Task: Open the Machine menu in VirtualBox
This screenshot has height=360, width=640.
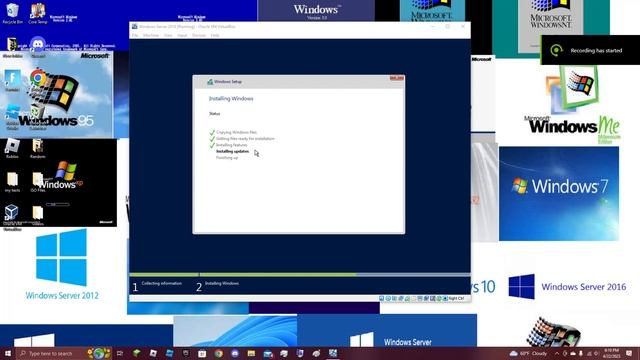Action: point(151,36)
